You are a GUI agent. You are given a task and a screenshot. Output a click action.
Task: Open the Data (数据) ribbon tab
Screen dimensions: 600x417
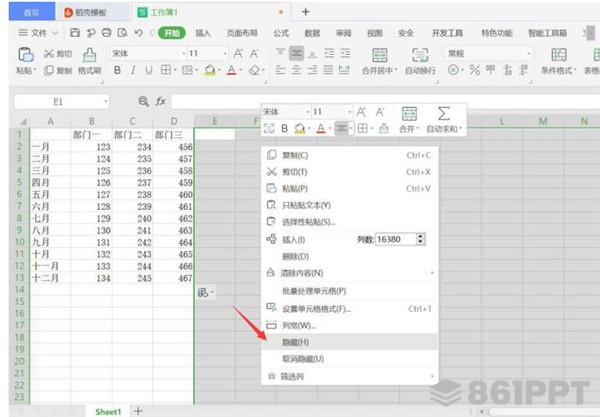click(312, 33)
